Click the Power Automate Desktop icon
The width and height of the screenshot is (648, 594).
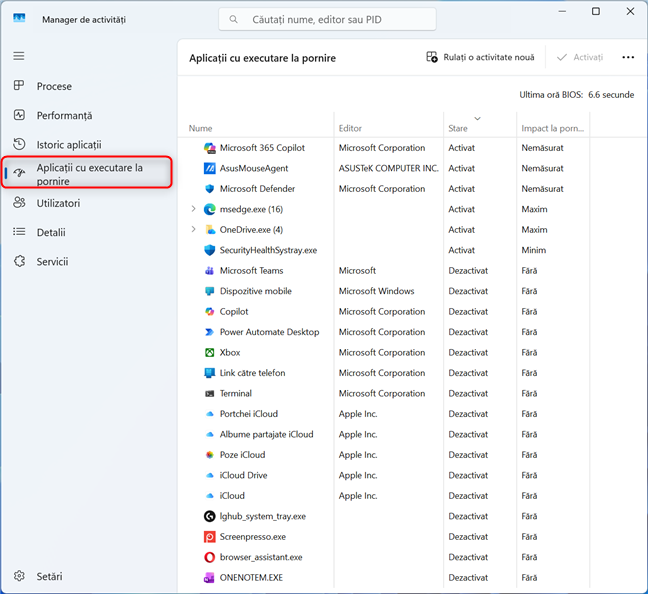click(x=210, y=332)
